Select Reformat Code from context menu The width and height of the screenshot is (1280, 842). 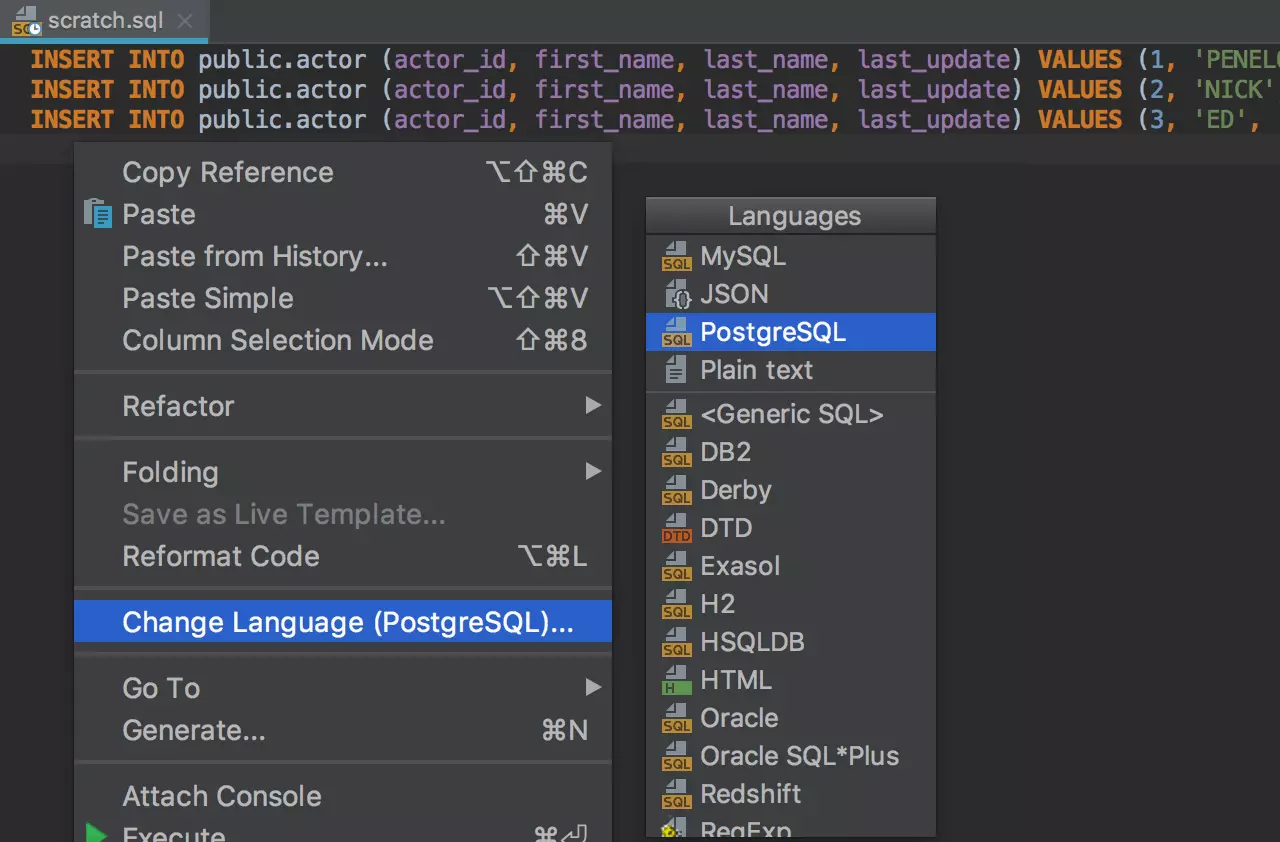click(221, 556)
